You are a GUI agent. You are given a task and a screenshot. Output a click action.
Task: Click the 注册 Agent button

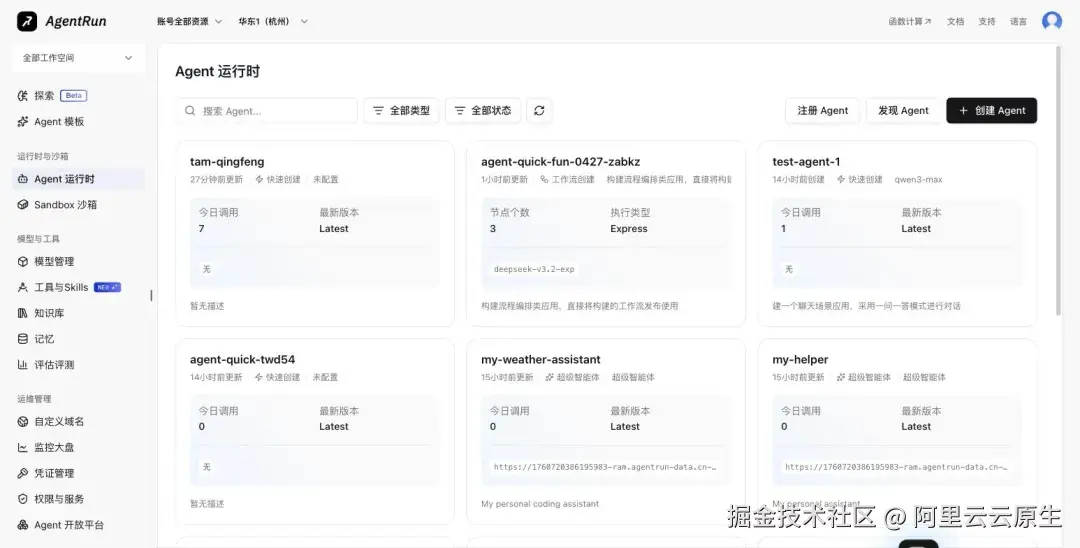coord(822,110)
